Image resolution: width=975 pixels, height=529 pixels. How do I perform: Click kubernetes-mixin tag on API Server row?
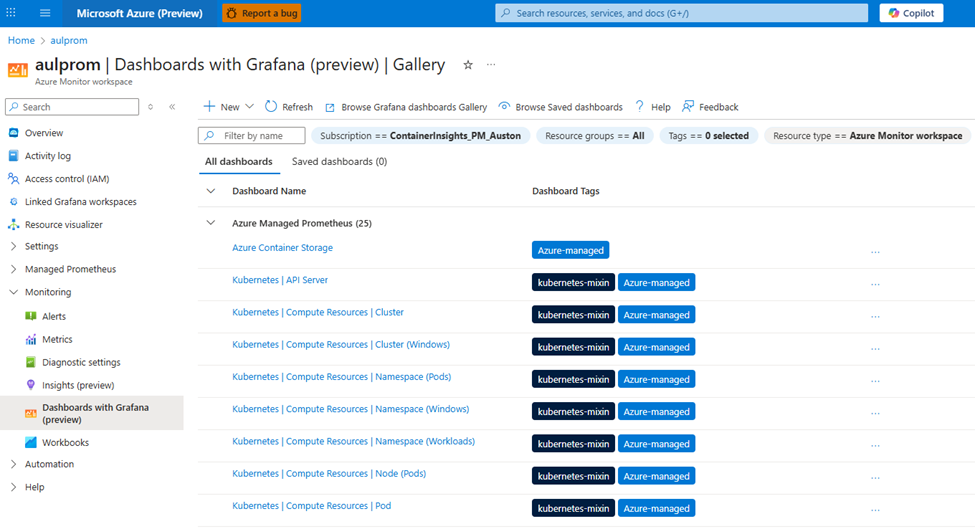pos(573,282)
